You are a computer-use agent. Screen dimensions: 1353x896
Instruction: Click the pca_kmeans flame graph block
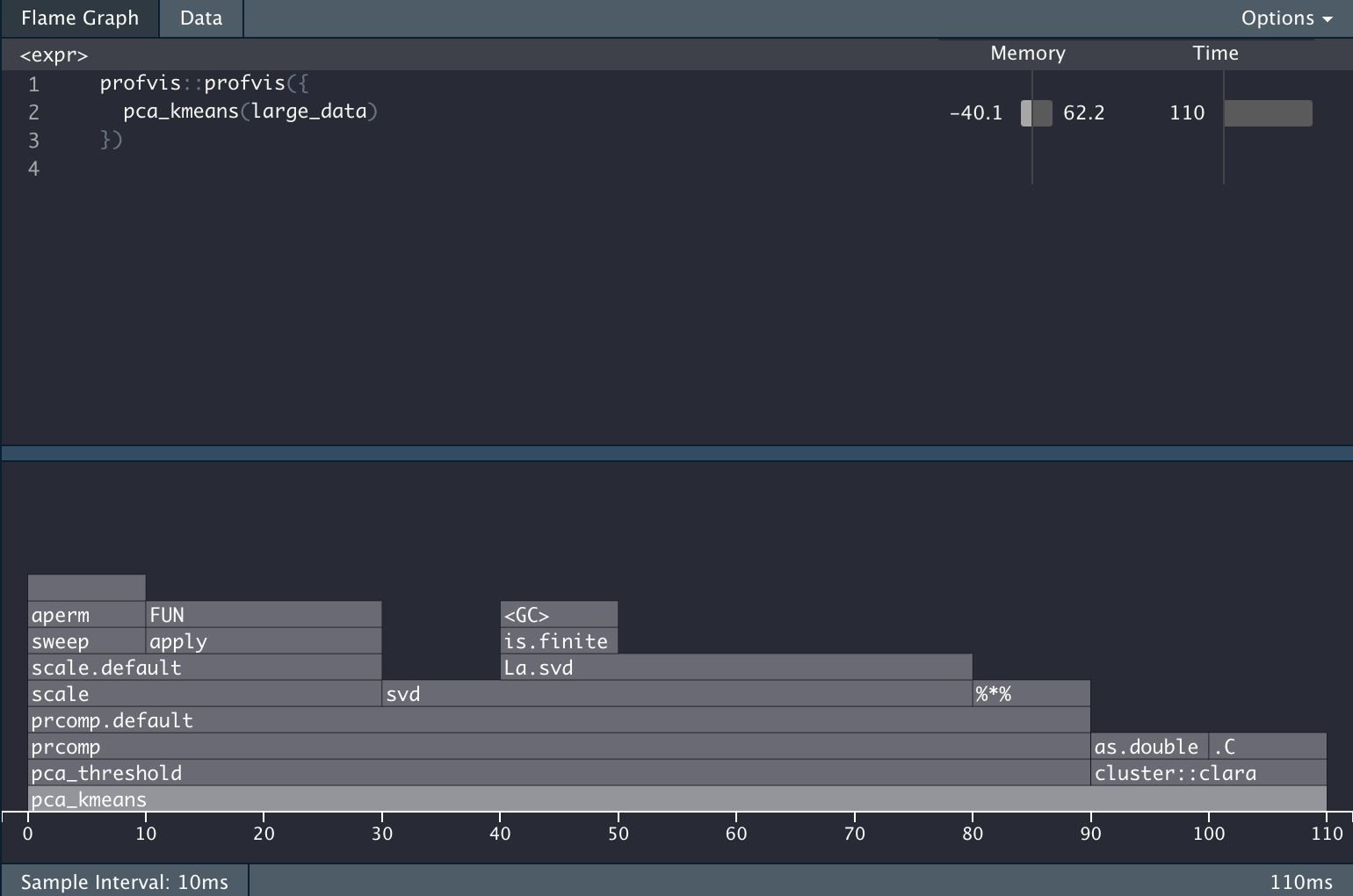click(676, 799)
